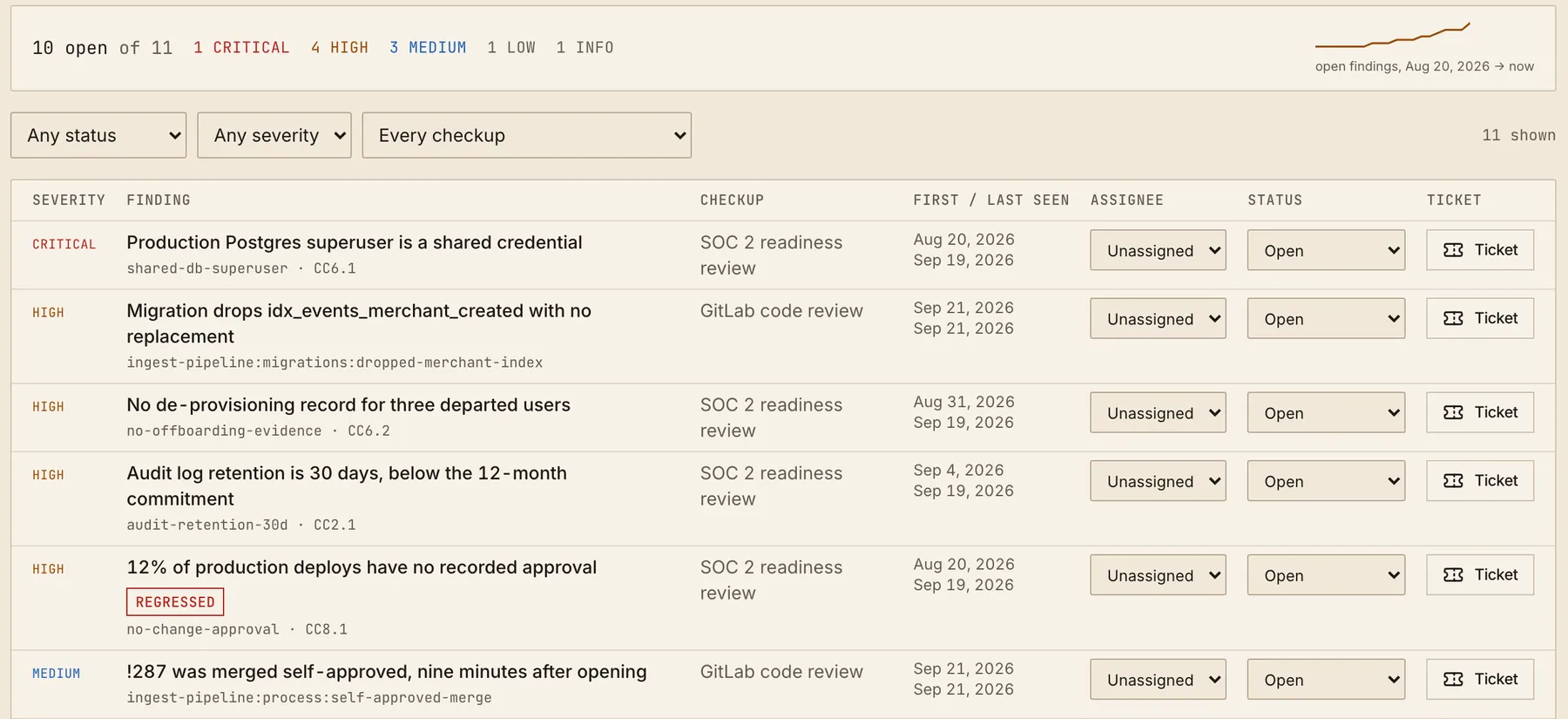Open 'No de-provisioning record for three departed users'
The image size is (1568, 719).
(348, 404)
